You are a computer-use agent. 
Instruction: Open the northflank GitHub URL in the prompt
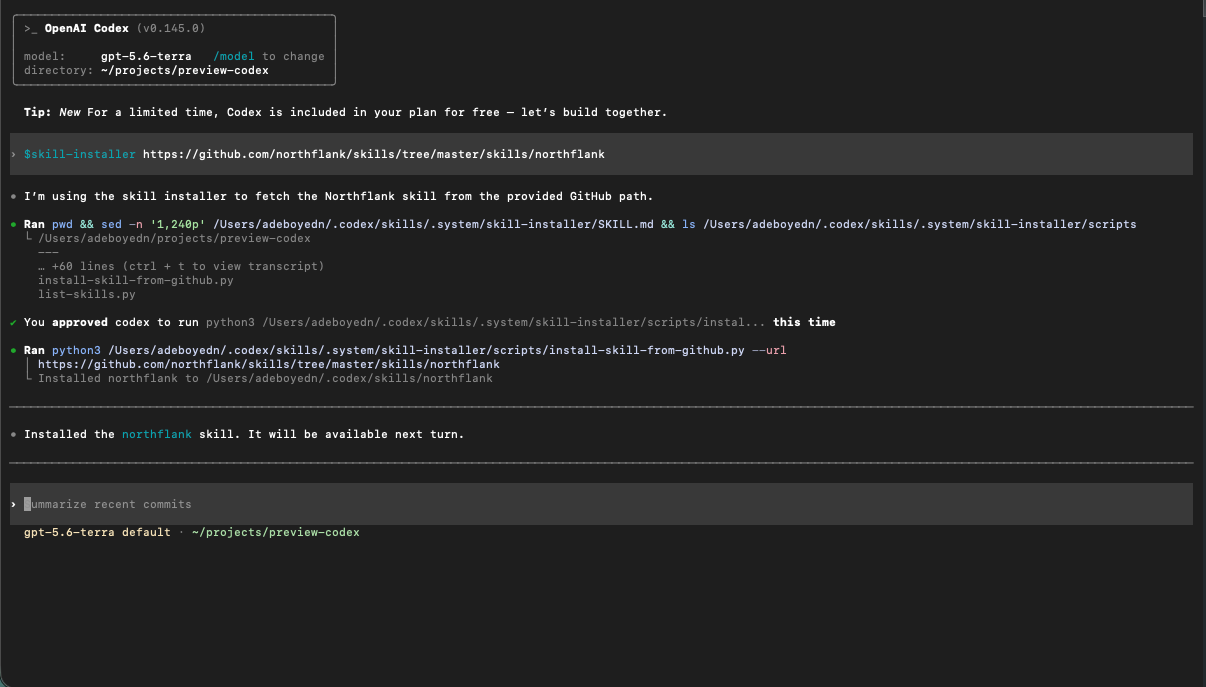coord(374,154)
